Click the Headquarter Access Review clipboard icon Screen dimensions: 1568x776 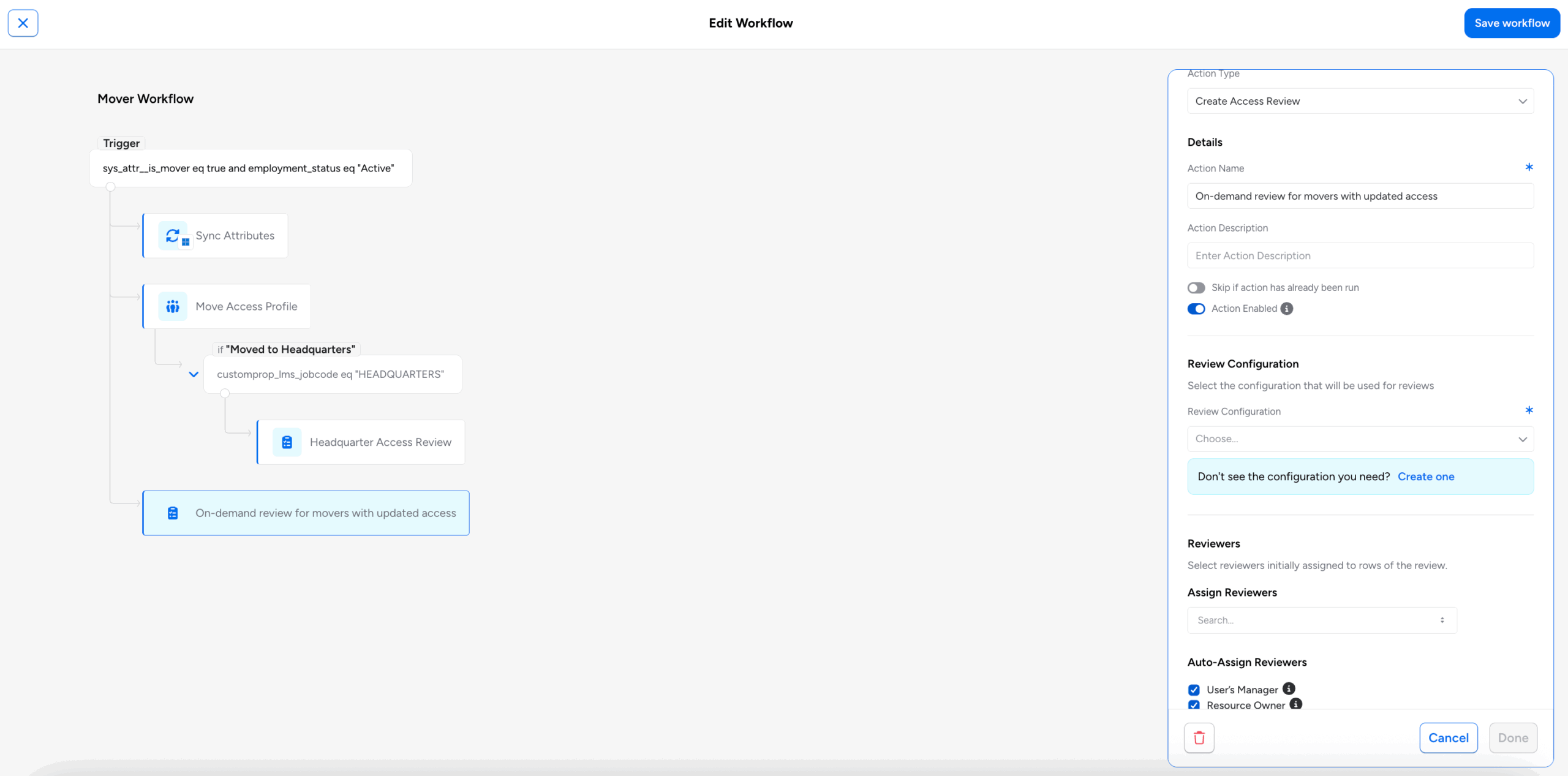pyautogui.click(x=287, y=442)
